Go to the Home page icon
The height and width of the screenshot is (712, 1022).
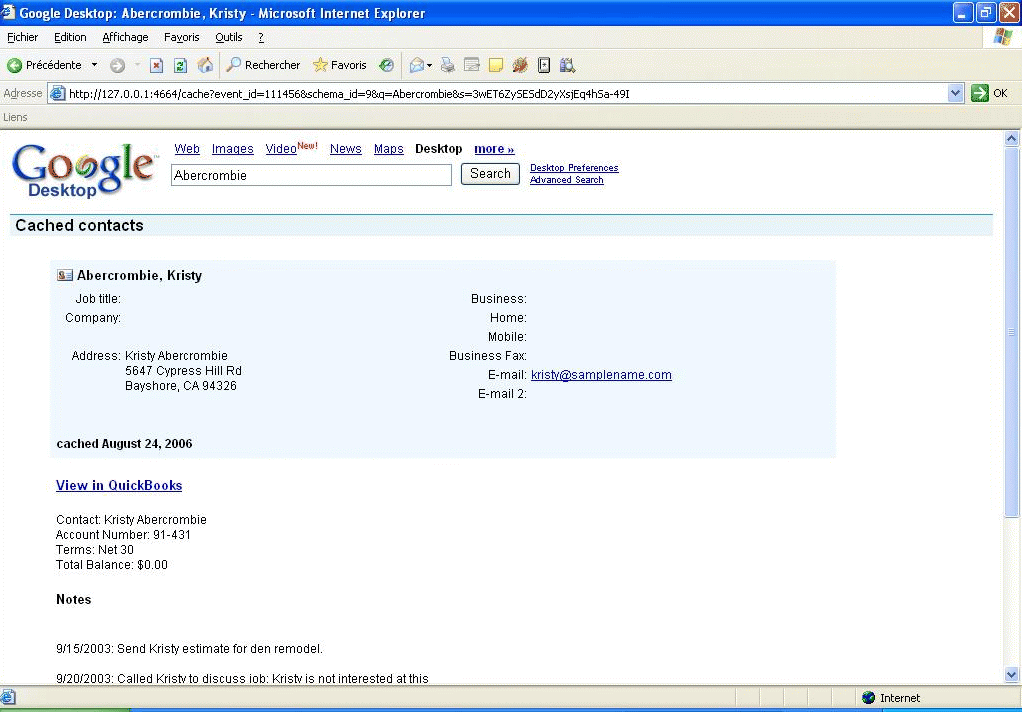pos(205,65)
